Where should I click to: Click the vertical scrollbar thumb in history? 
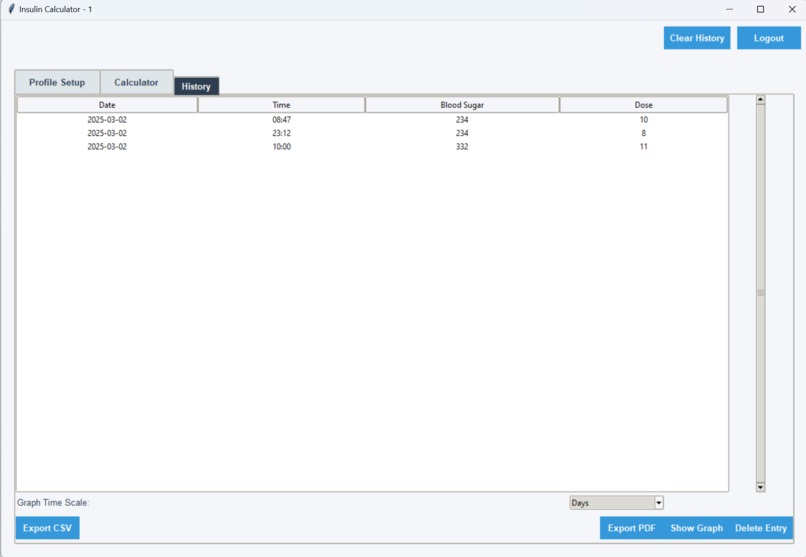(x=760, y=293)
